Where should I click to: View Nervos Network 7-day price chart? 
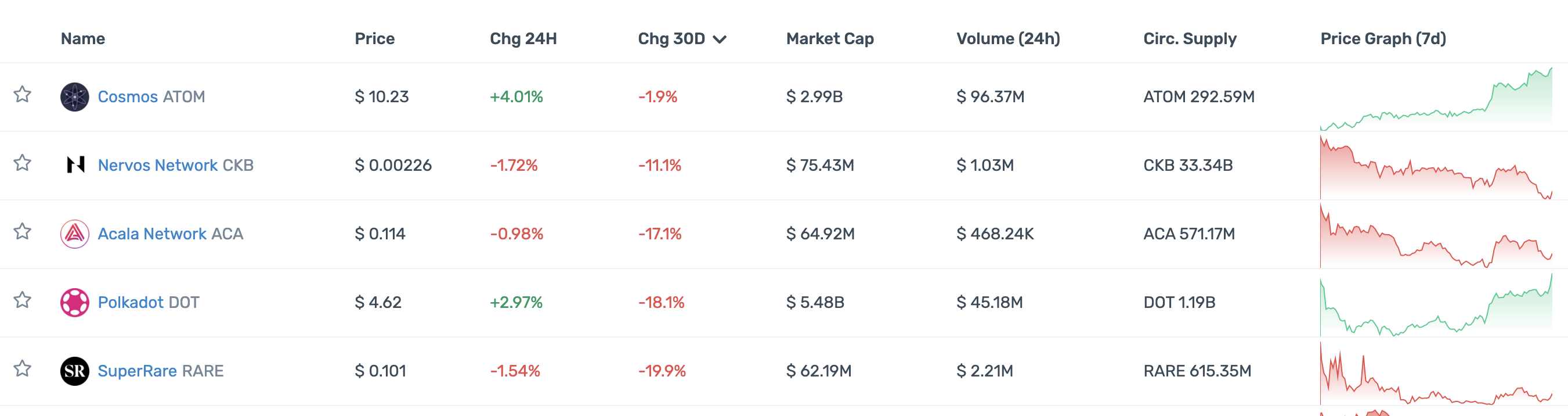(1435, 167)
